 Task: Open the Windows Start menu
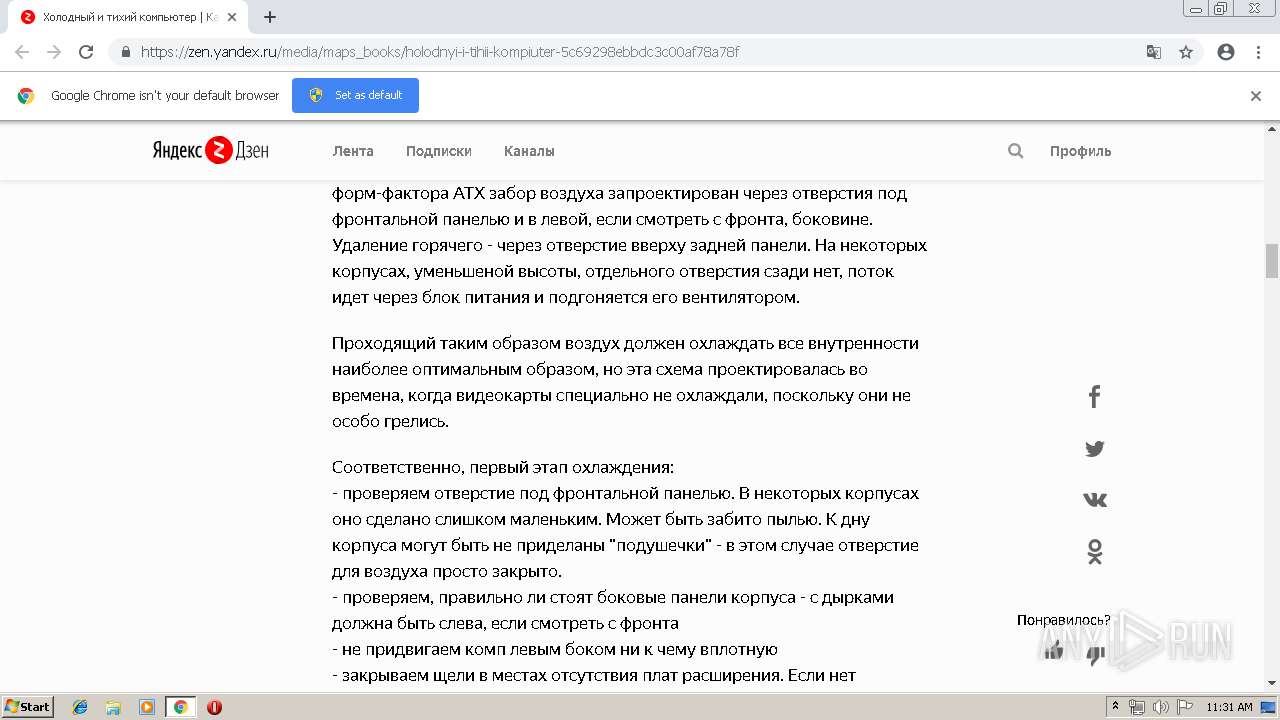tap(28, 706)
